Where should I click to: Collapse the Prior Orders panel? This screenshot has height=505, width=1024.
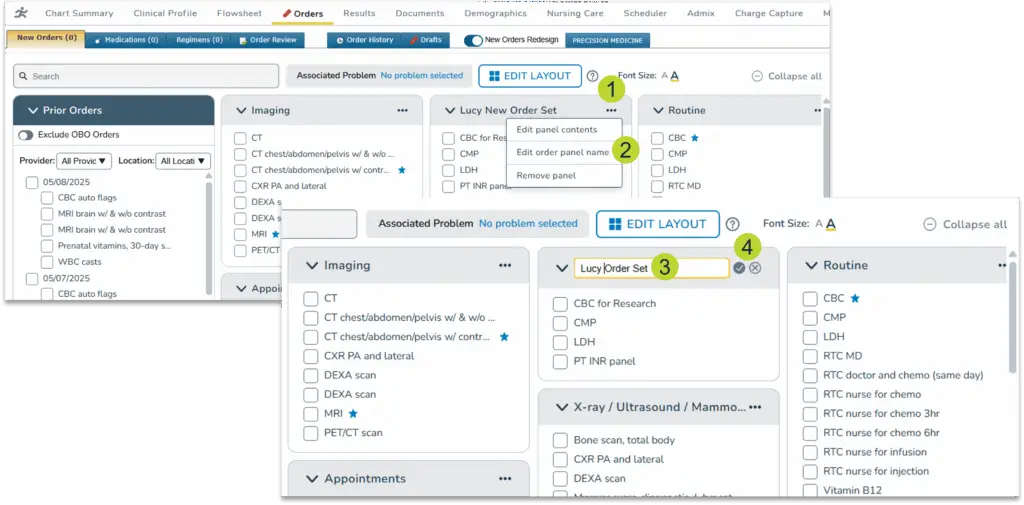32,111
